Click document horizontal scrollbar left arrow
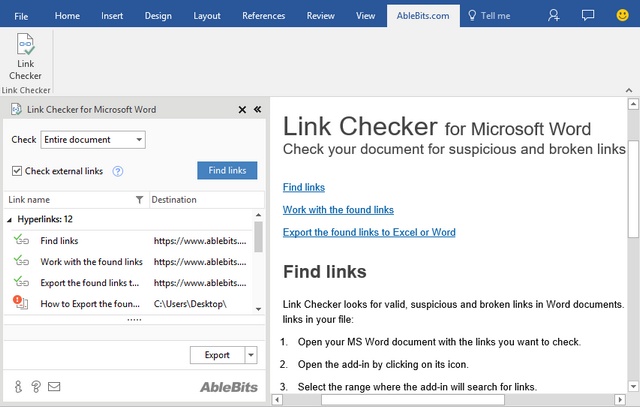Viewport: 640px width, 407px height. 277,399
